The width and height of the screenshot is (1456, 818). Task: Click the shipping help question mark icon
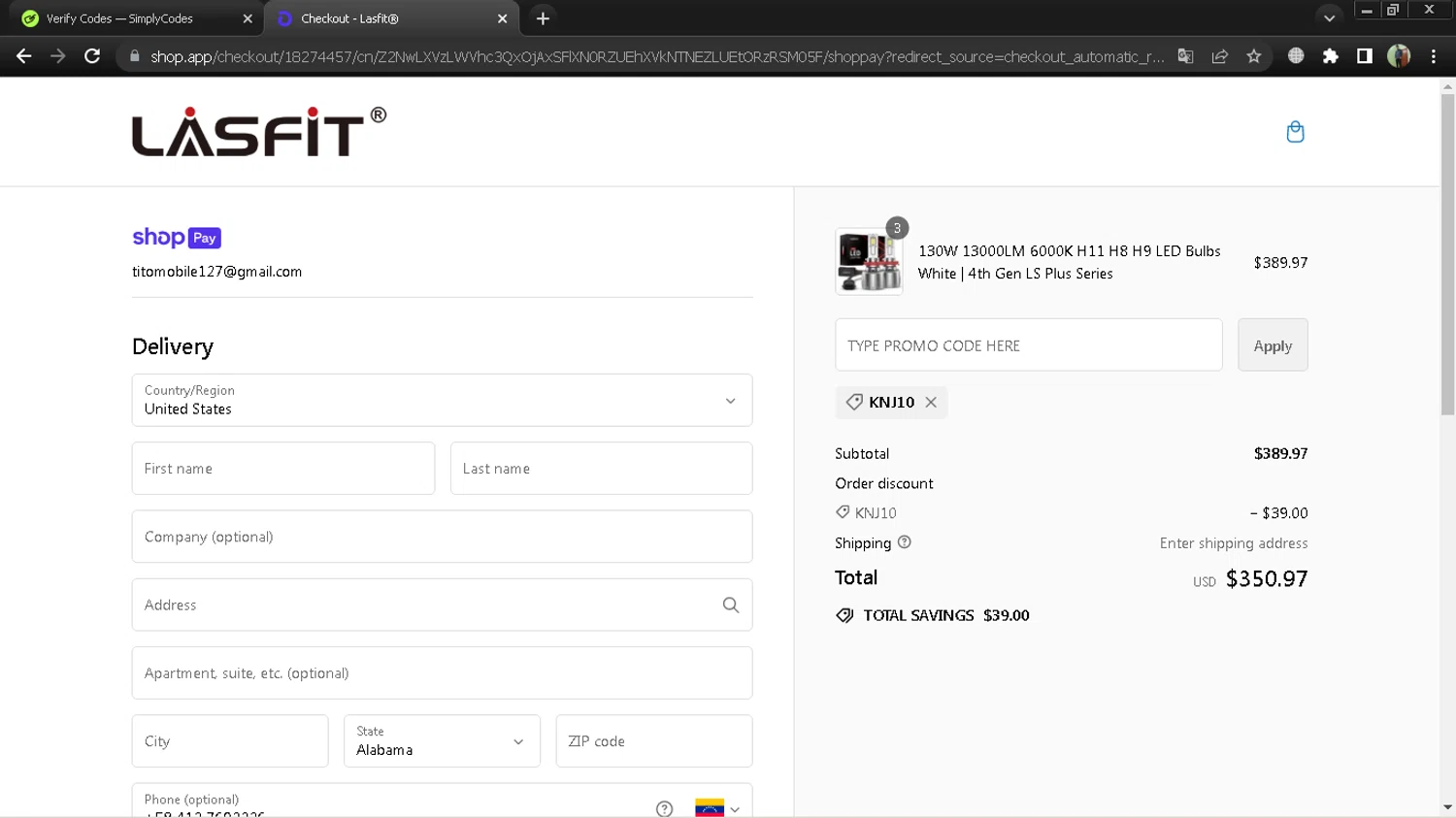[905, 542]
